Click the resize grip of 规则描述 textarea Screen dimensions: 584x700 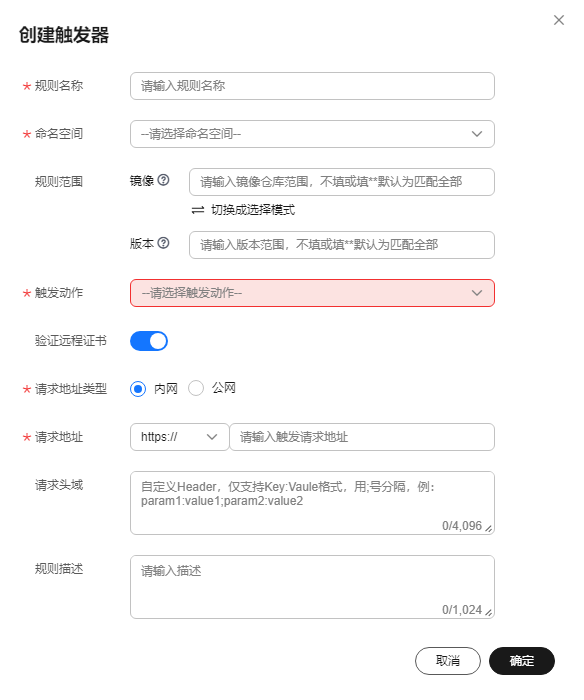pos(489,612)
